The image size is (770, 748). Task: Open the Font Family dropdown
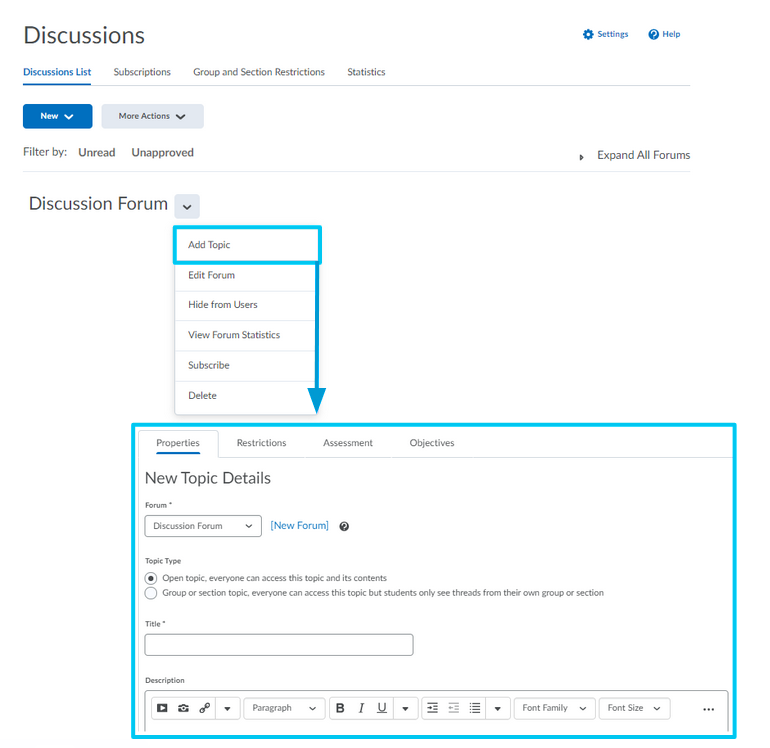(x=554, y=708)
